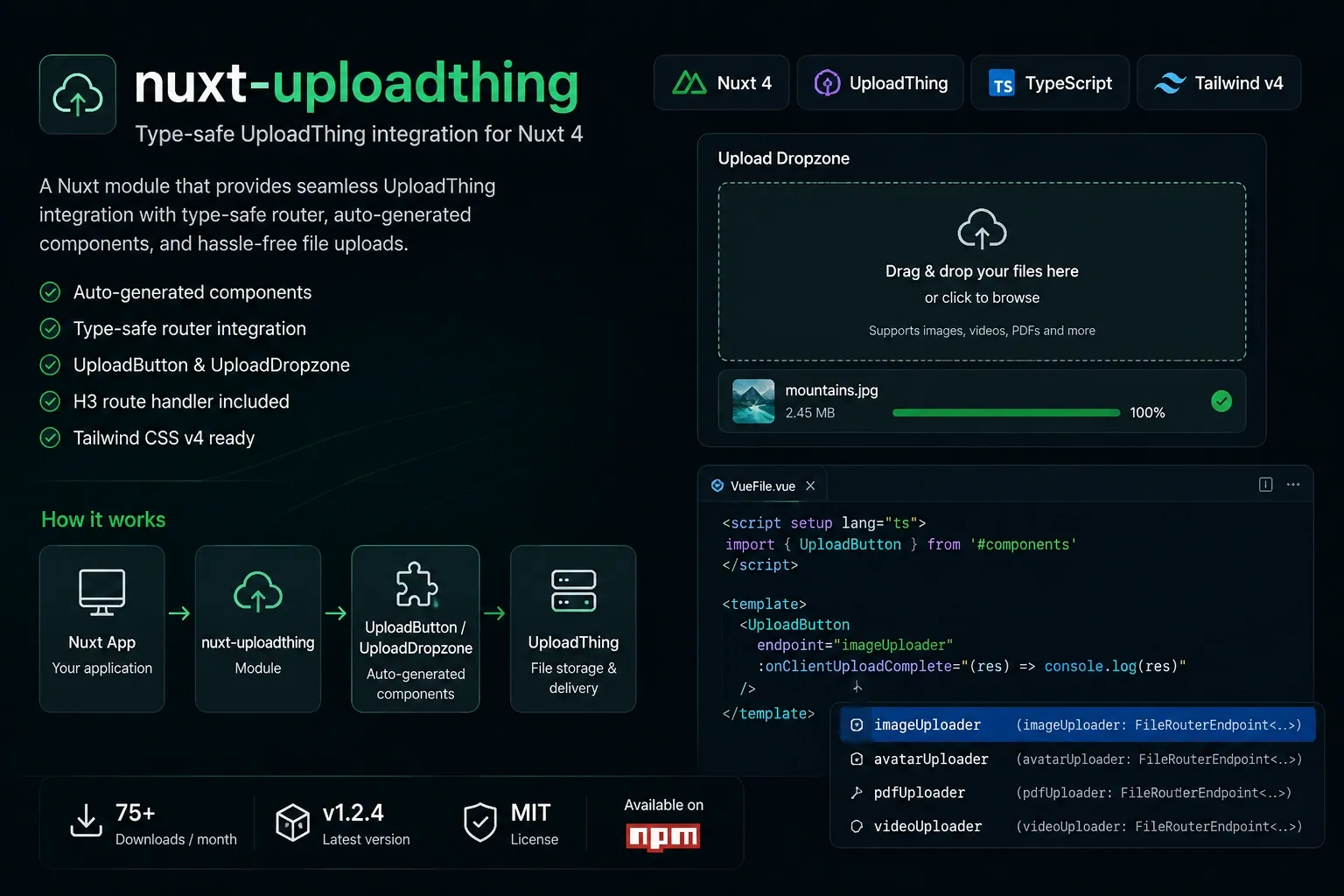Click the v1.2.4 version number
Image resolution: width=1344 pixels, height=896 pixels.
(x=353, y=813)
